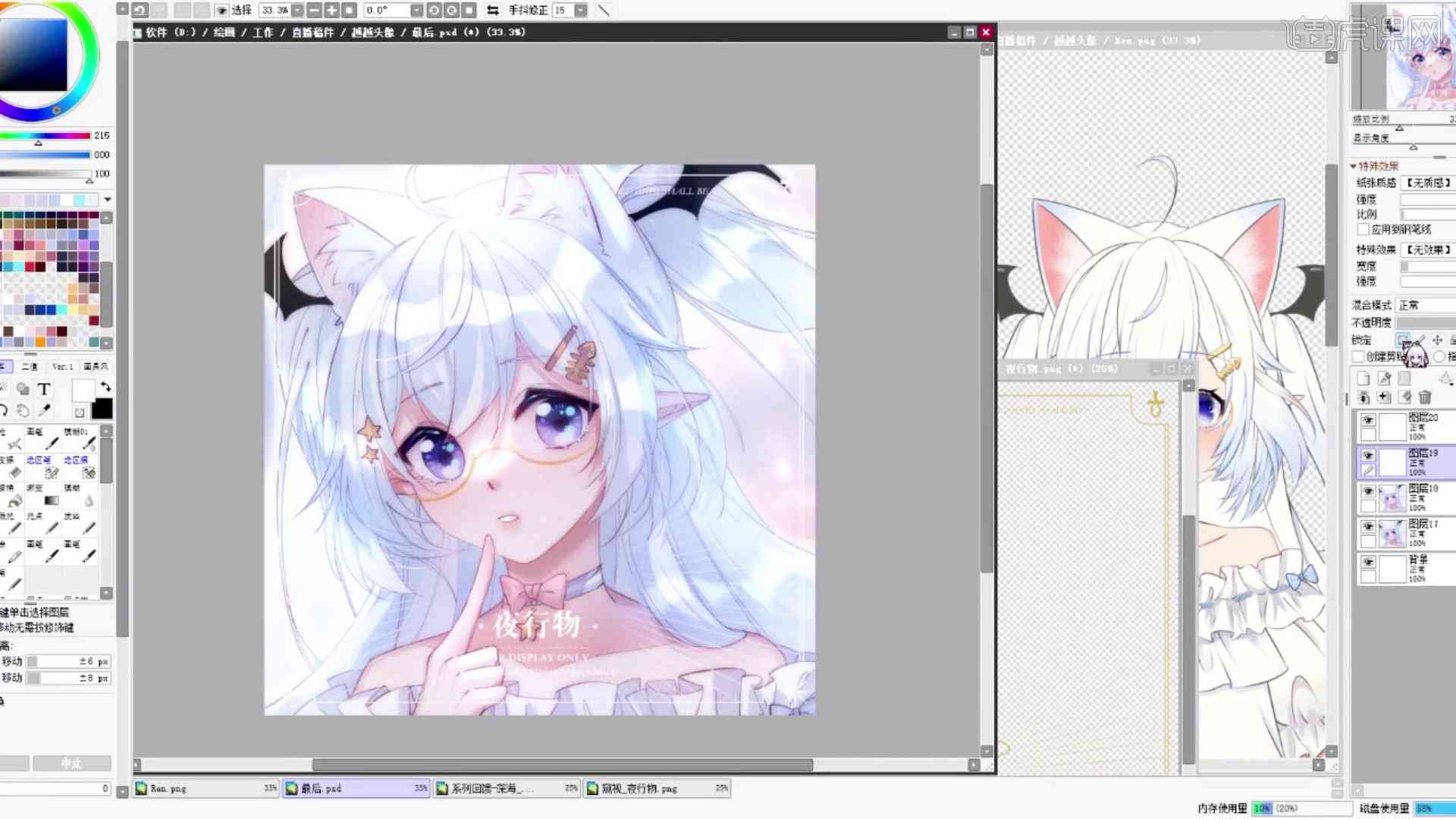The height and width of the screenshot is (819, 1456).
Task: Open the 手抖修正 stabilizer value dropdown
Action: pos(581,11)
